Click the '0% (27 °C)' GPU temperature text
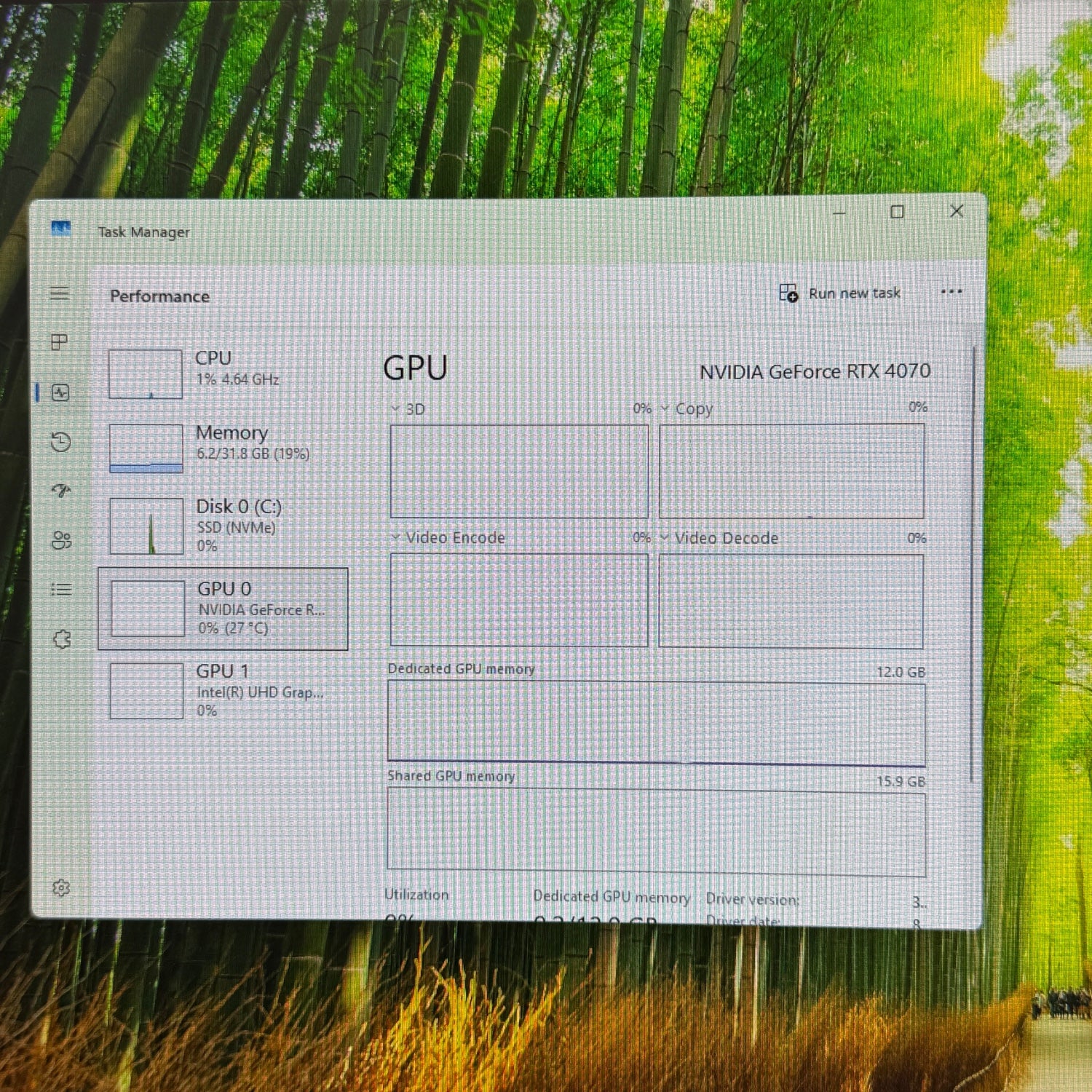The image size is (1092, 1092). 233,628
